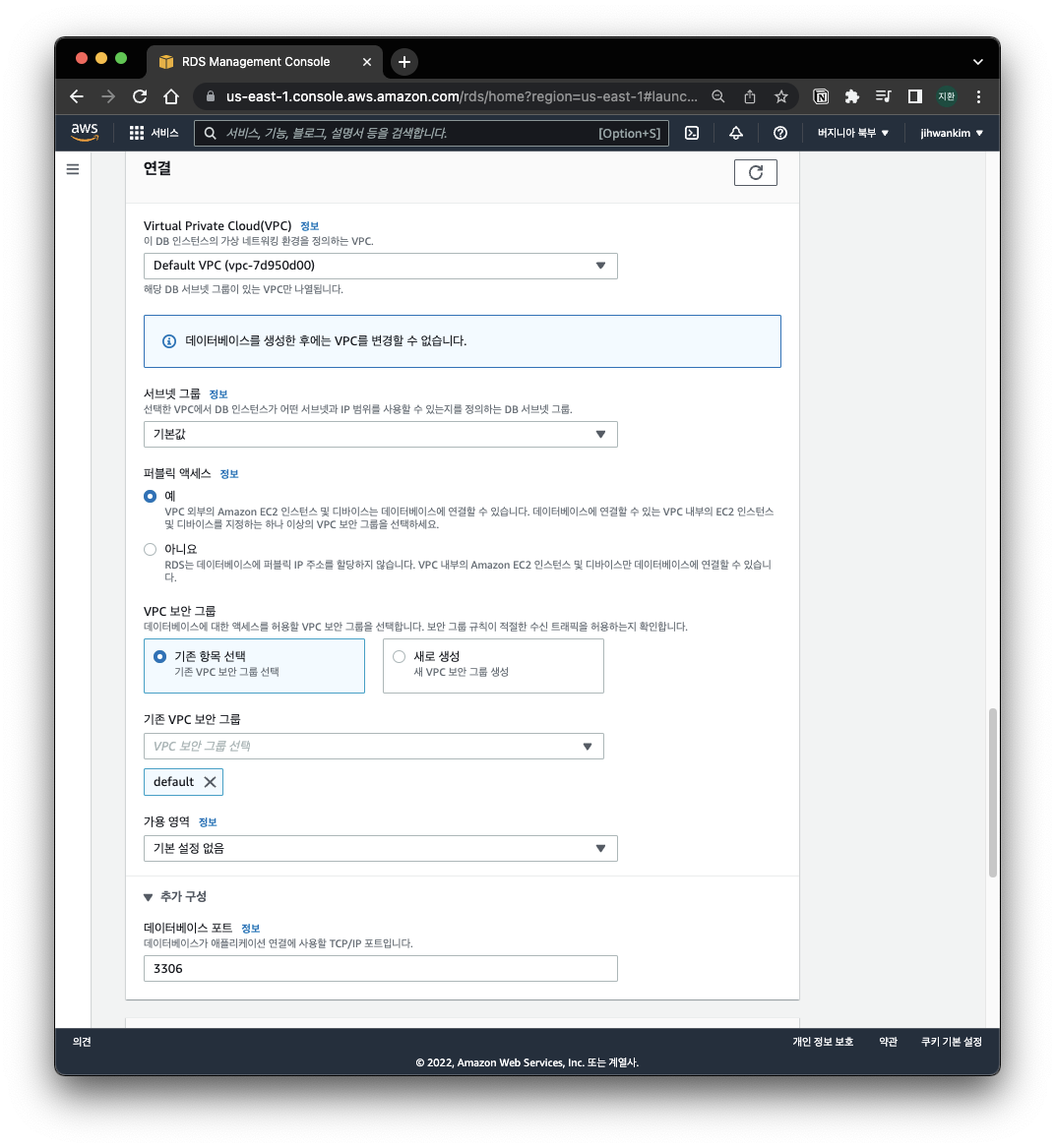
Task: Click the 의견 feedback link in footer
Action: [x=82, y=1042]
